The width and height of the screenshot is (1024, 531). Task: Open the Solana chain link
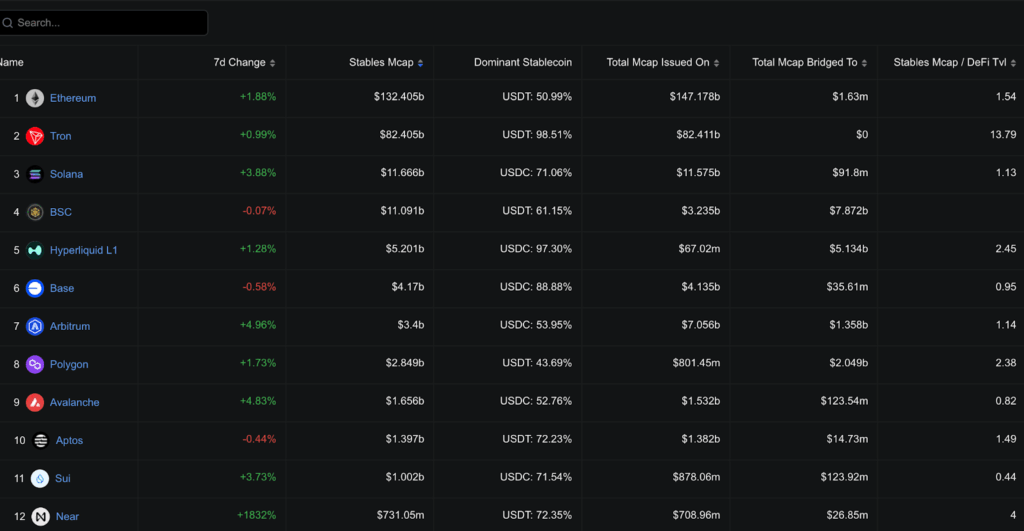click(x=66, y=174)
